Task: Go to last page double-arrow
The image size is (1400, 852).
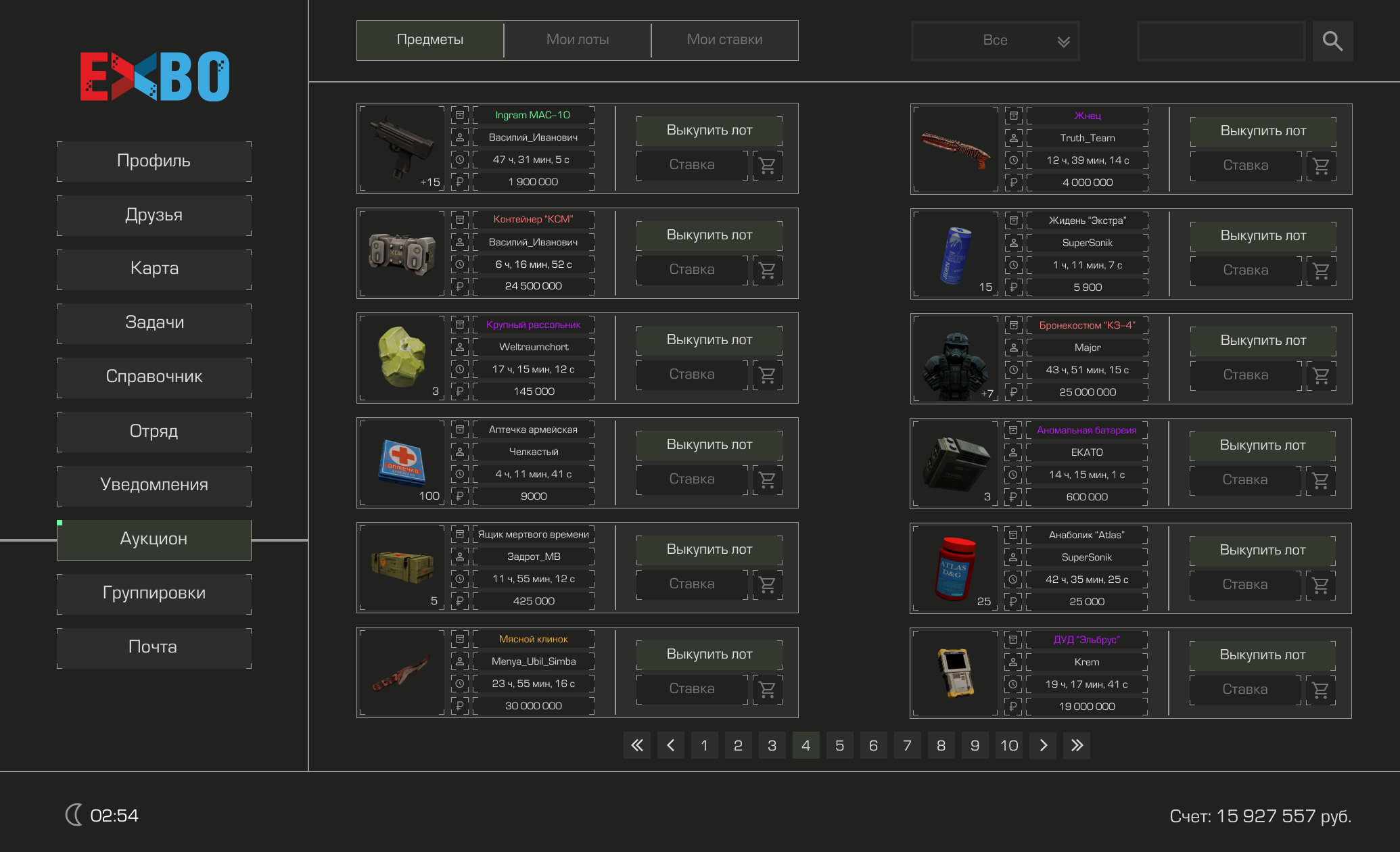Action: [x=1077, y=745]
